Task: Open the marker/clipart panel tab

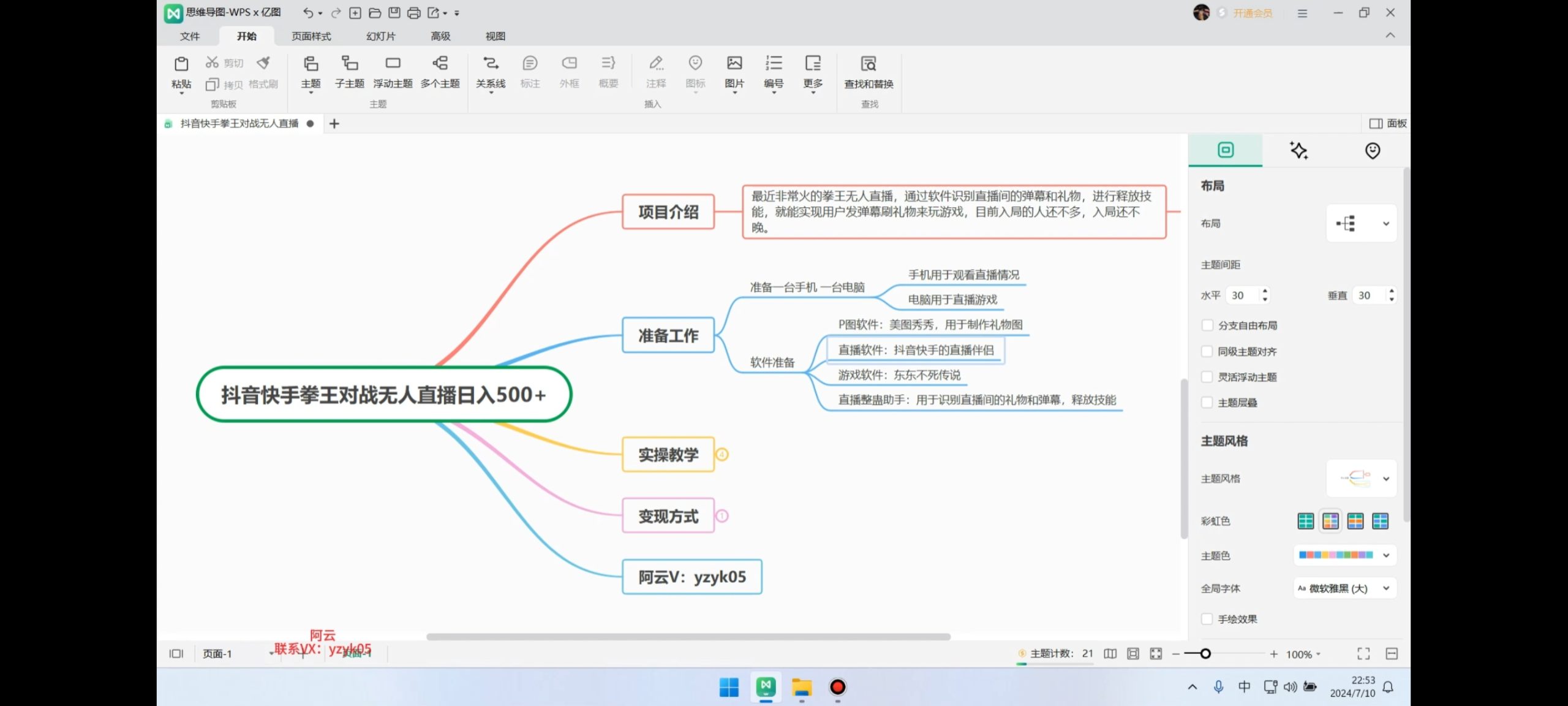Action: pos(1373,150)
